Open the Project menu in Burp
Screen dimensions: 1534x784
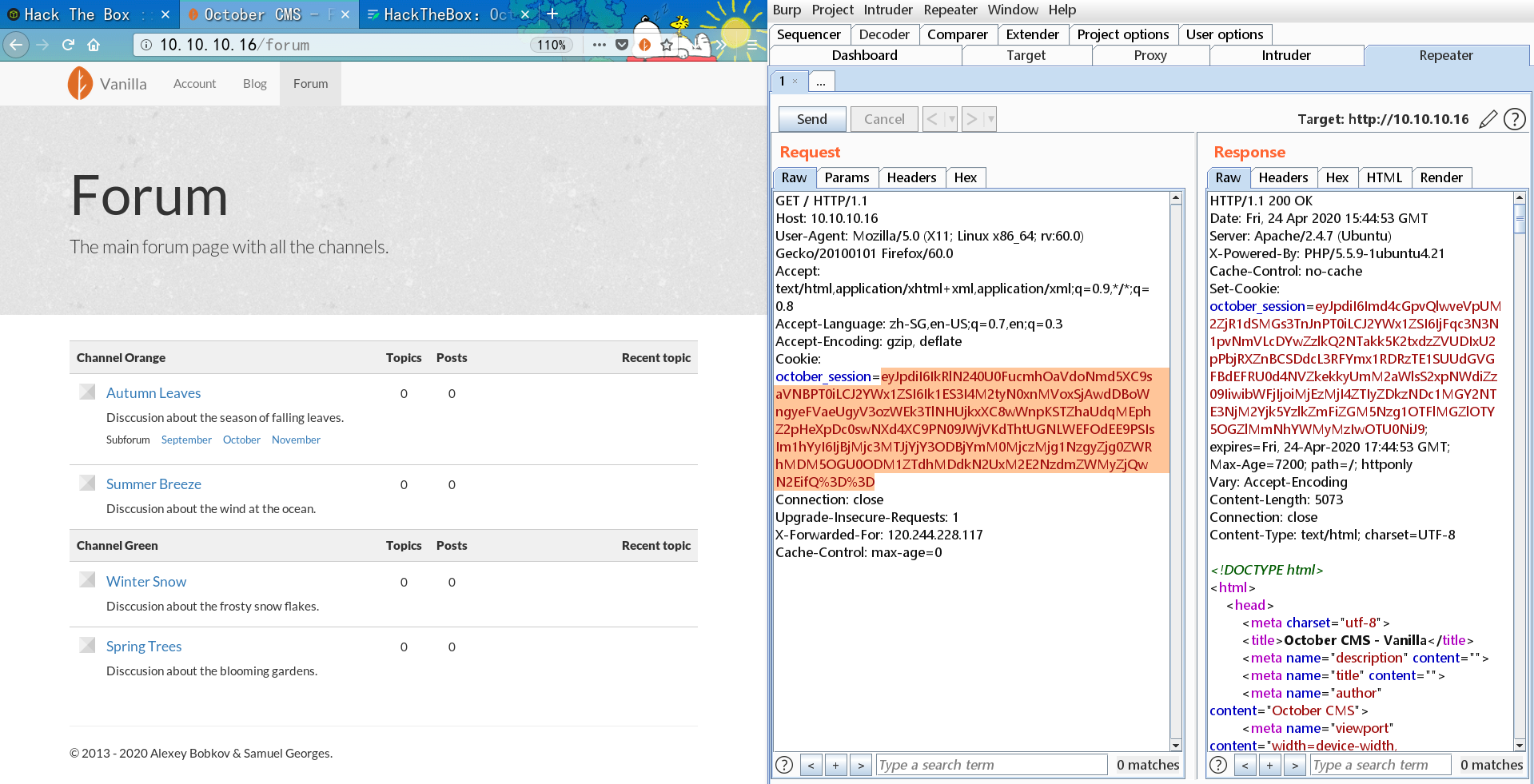832,10
